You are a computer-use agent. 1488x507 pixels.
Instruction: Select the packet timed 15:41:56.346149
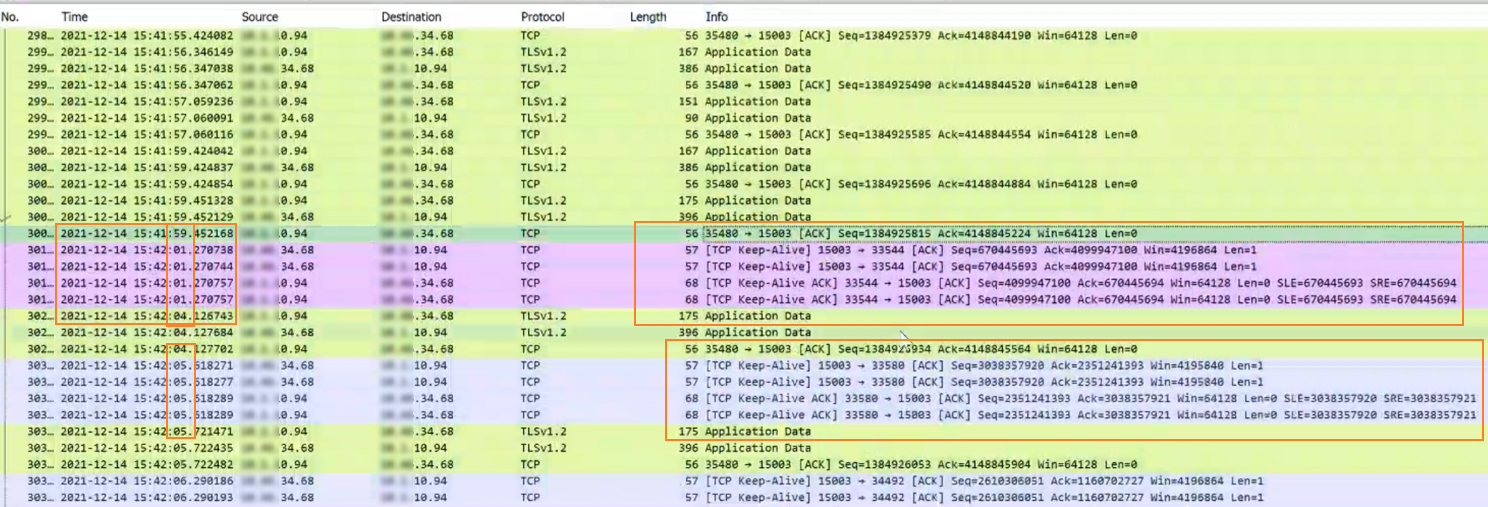click(x=744, y=52)
